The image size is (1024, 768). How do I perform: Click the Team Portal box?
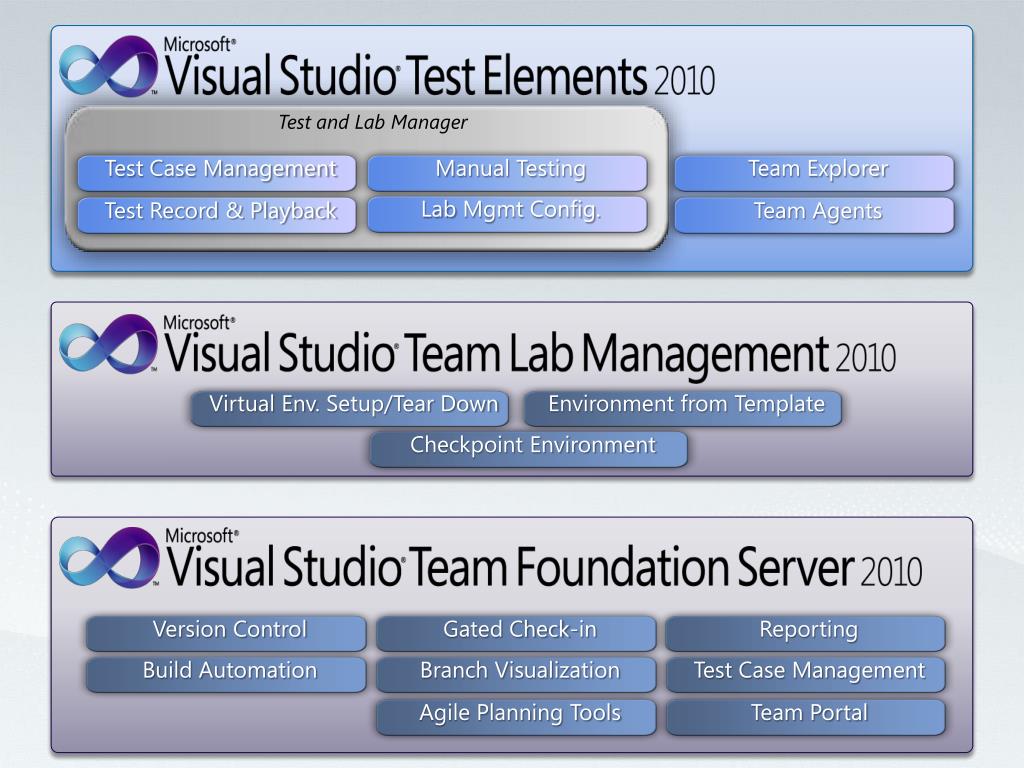point(805,716)
